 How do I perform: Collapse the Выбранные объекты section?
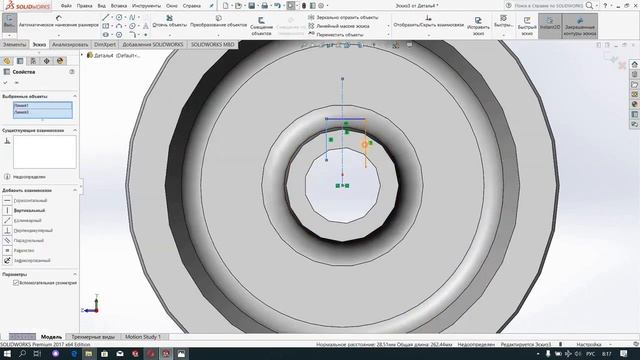click(75, 96)
